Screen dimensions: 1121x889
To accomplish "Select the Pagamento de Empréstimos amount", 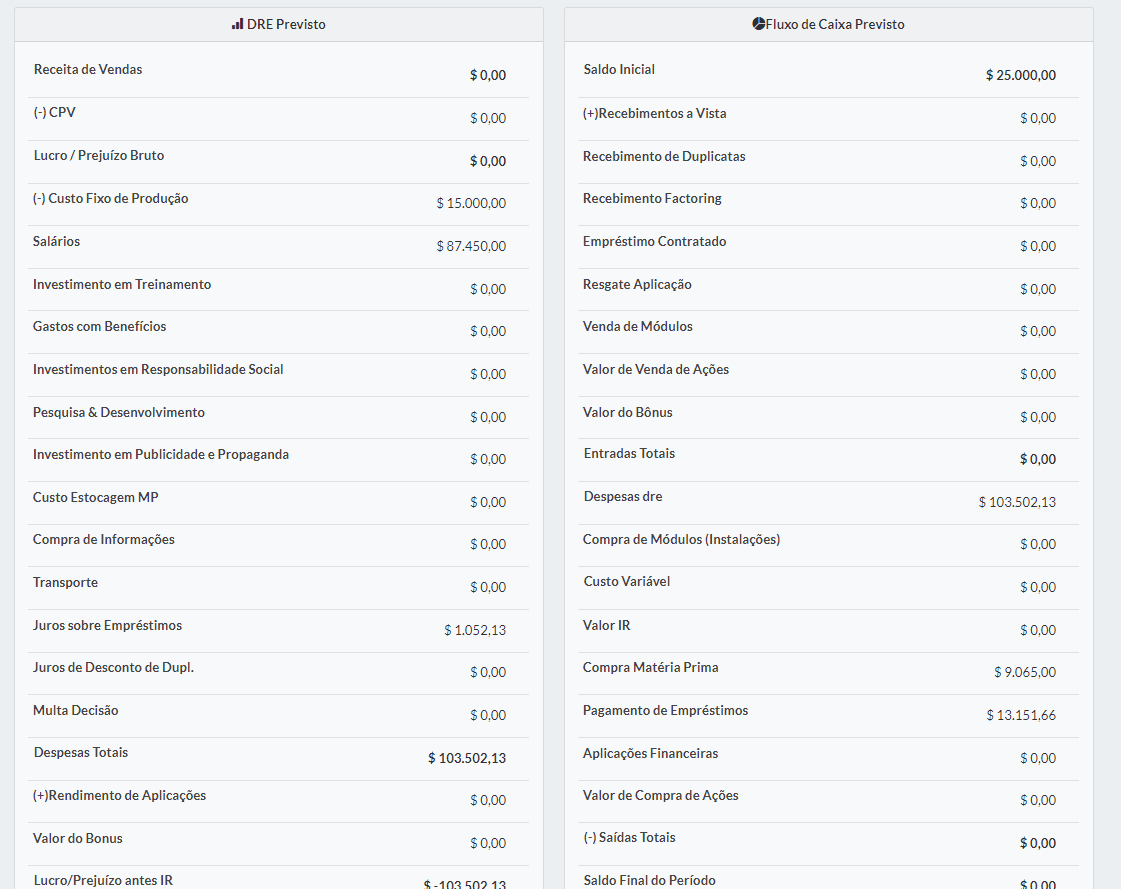I will click(x=1020, y=715).
